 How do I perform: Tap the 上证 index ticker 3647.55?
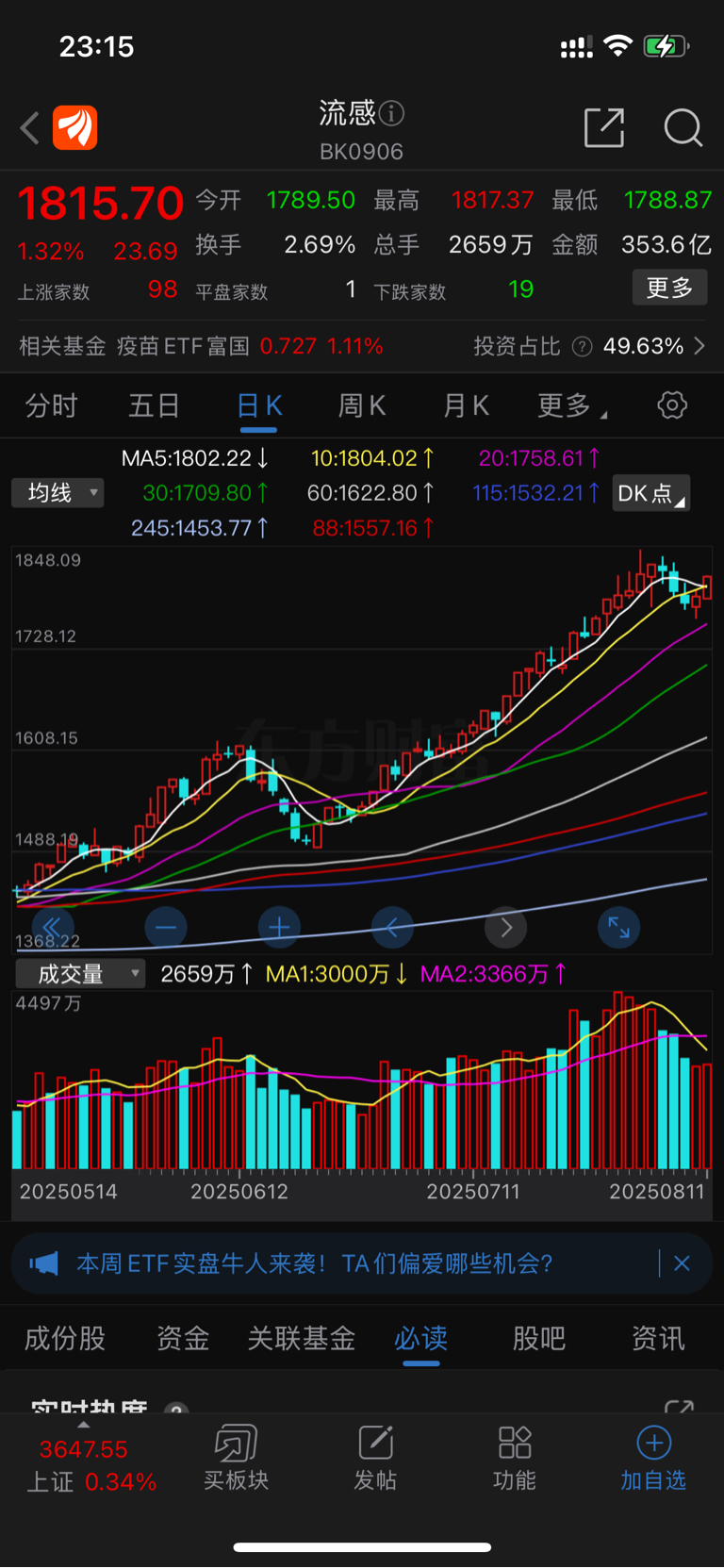[83, 1449]
